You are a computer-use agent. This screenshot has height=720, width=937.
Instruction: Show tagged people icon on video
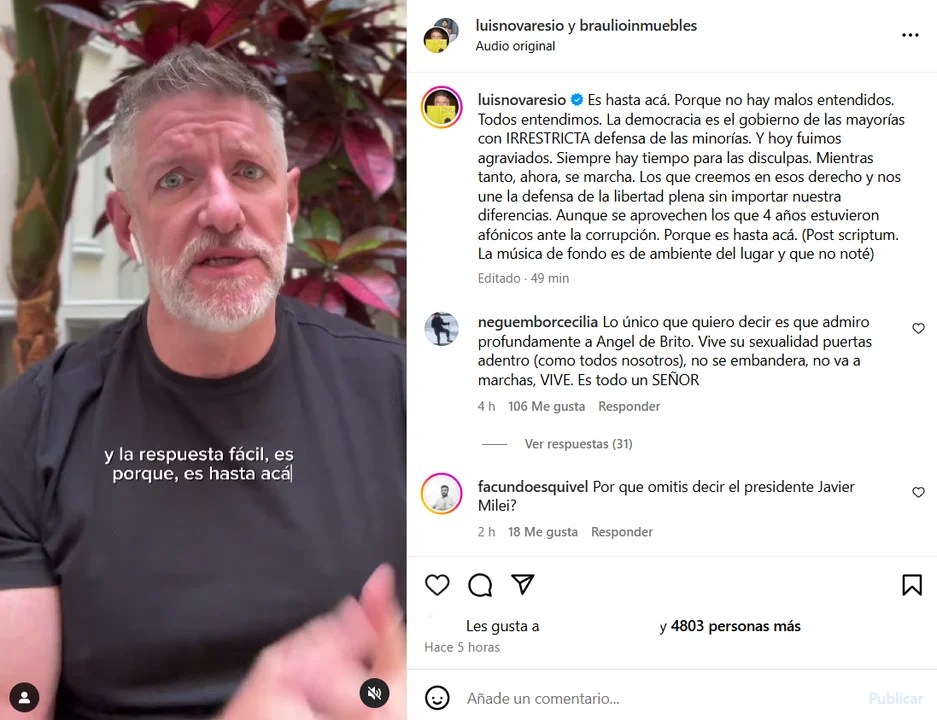(25, 697)
